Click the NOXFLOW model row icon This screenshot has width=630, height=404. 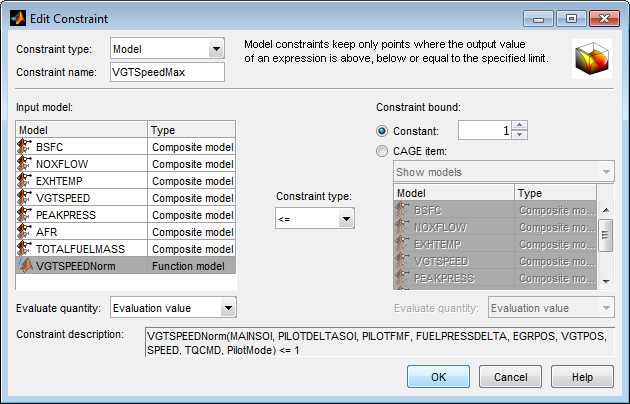(x=25, y=164)
